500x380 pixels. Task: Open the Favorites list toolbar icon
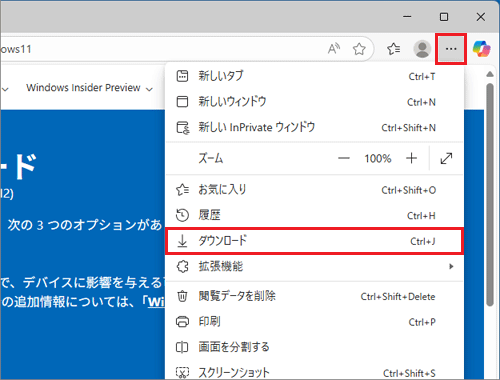pyautogui.click(x=394, y=49)
